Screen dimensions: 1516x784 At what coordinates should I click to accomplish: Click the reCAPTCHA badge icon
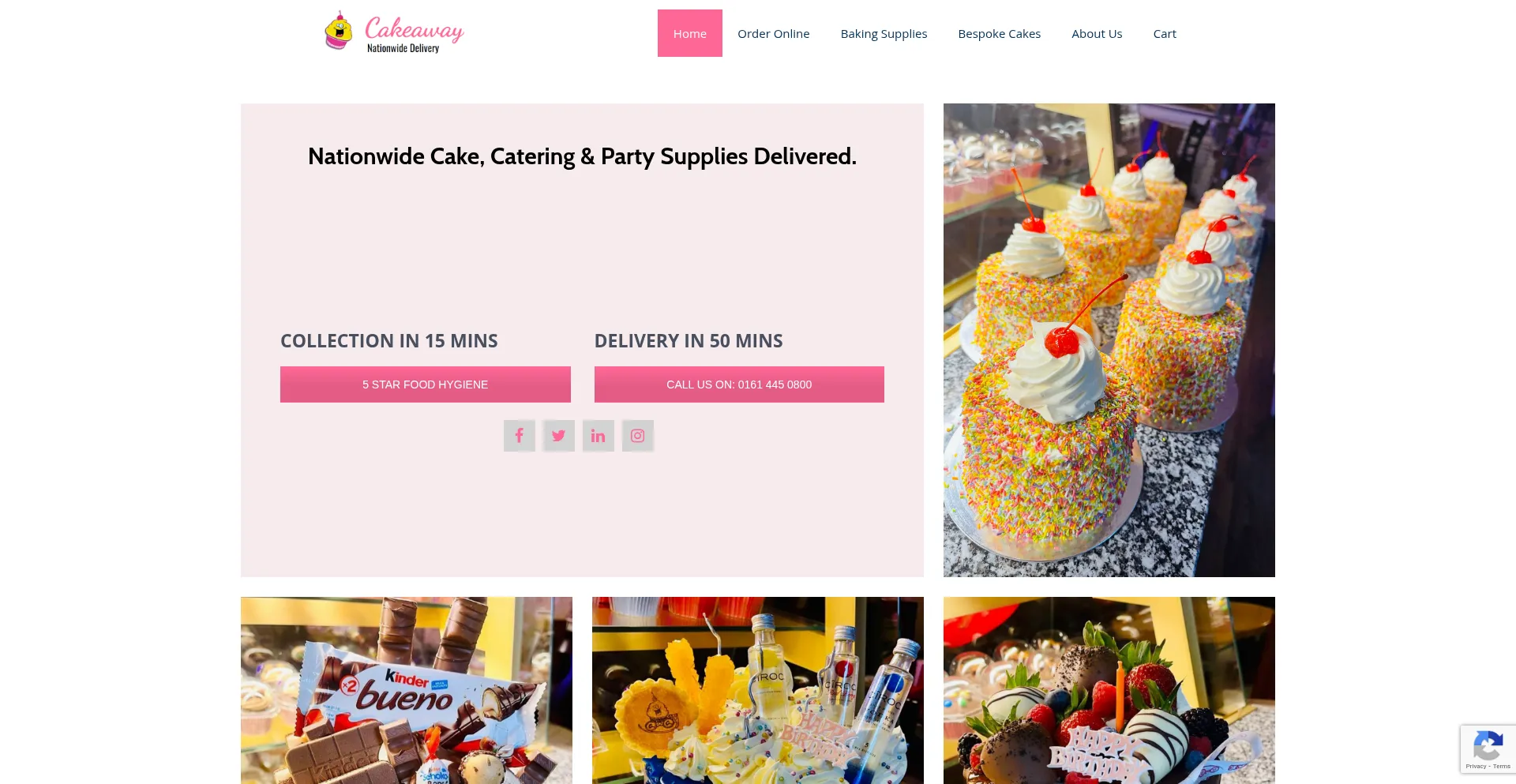[1488, 745]
